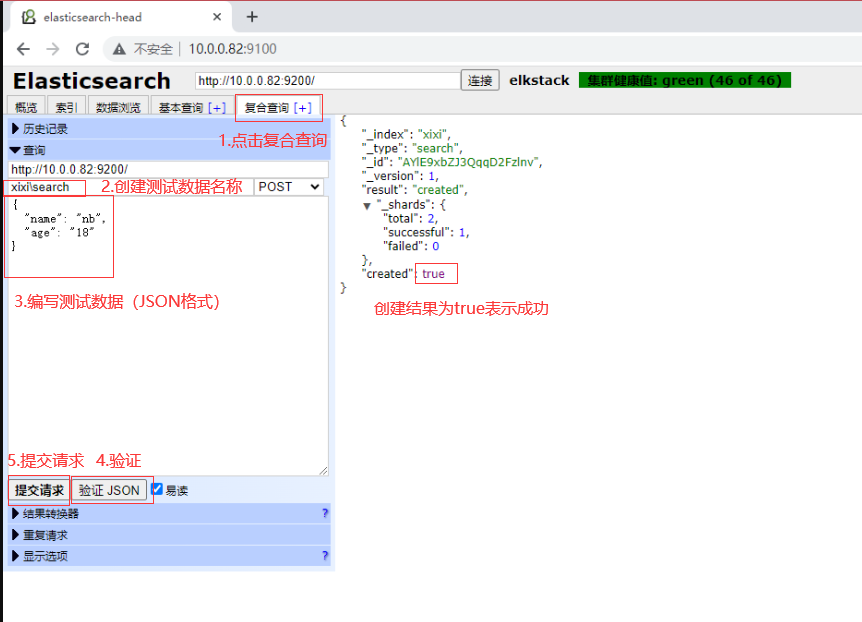The width and height of the screenshot is (862, 622).
Task: Click the query base URL input field
Action: [x=169, y=169]
